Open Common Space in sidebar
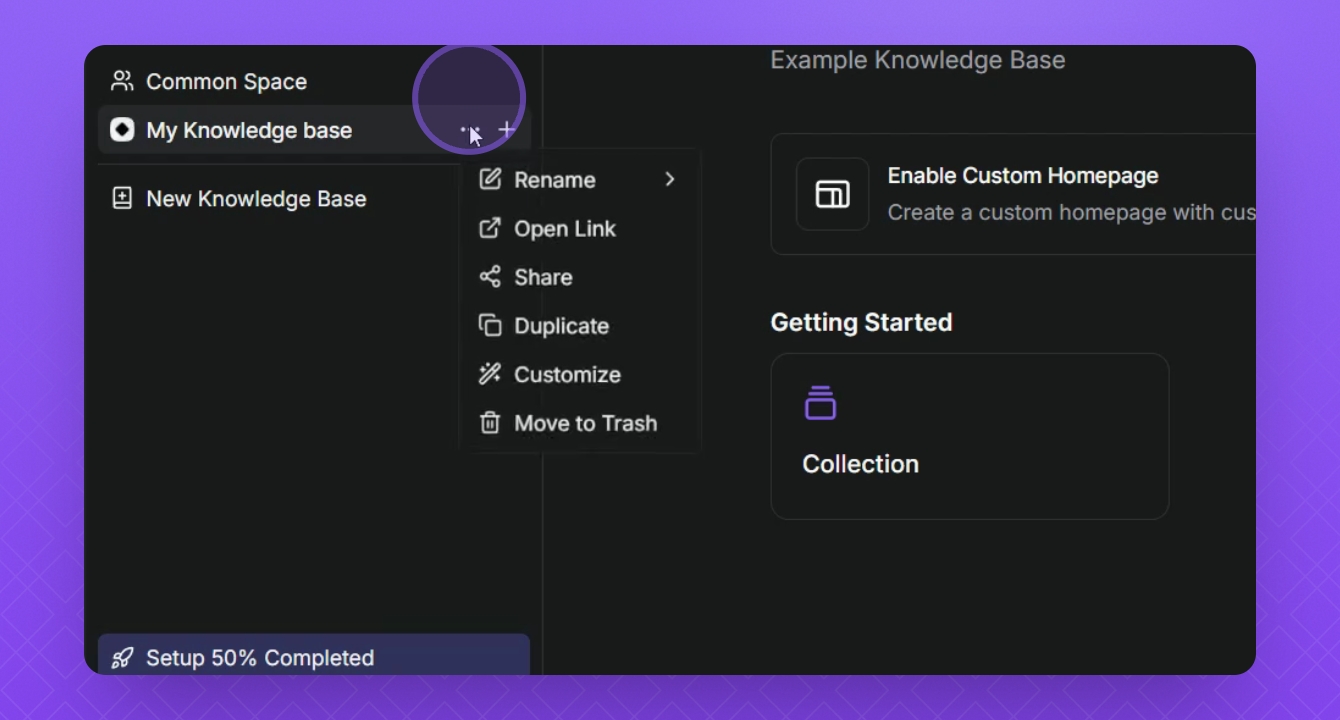Viewport: 1340px width, 720px height. (226, 82)
